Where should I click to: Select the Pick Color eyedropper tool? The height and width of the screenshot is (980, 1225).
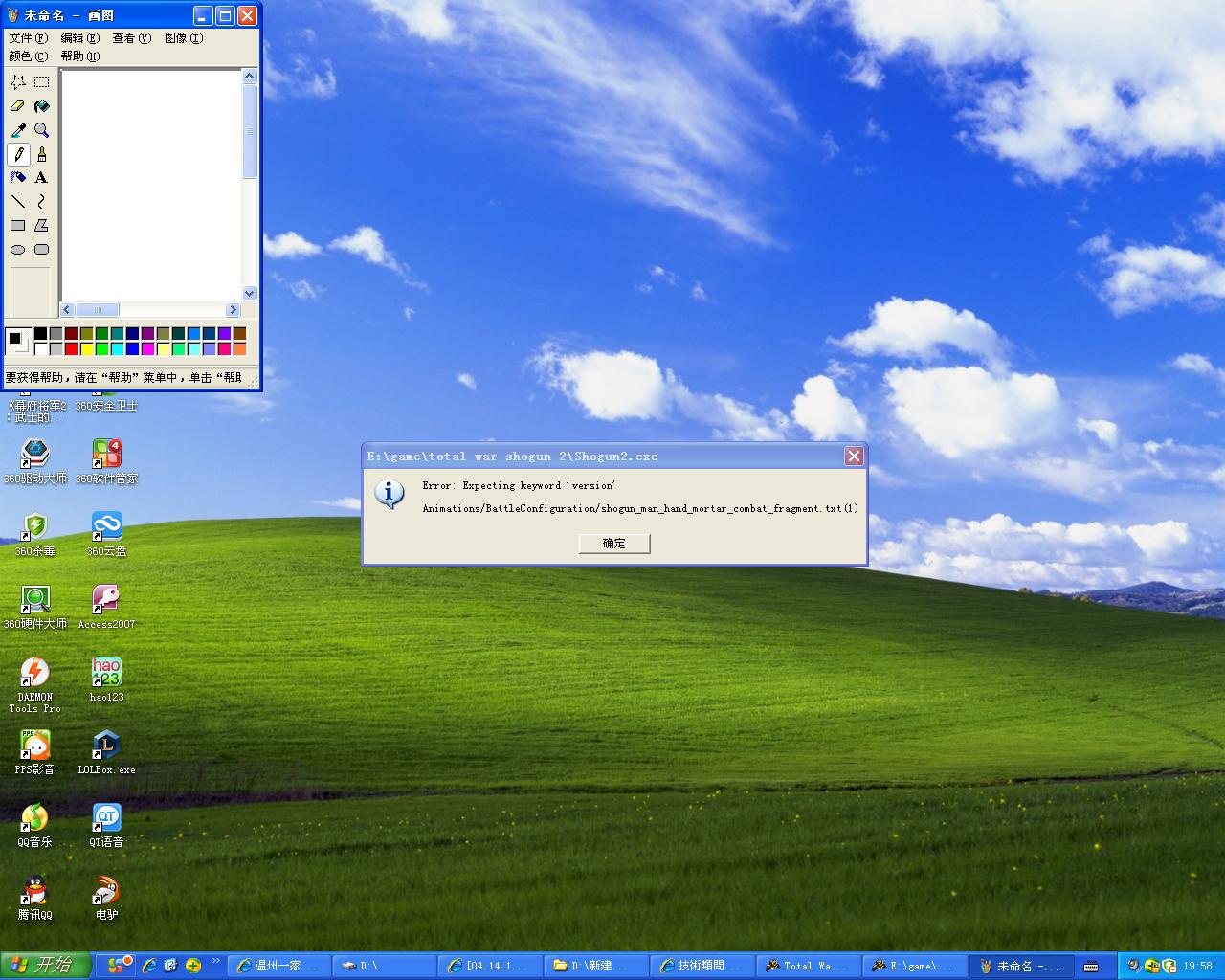17,130
